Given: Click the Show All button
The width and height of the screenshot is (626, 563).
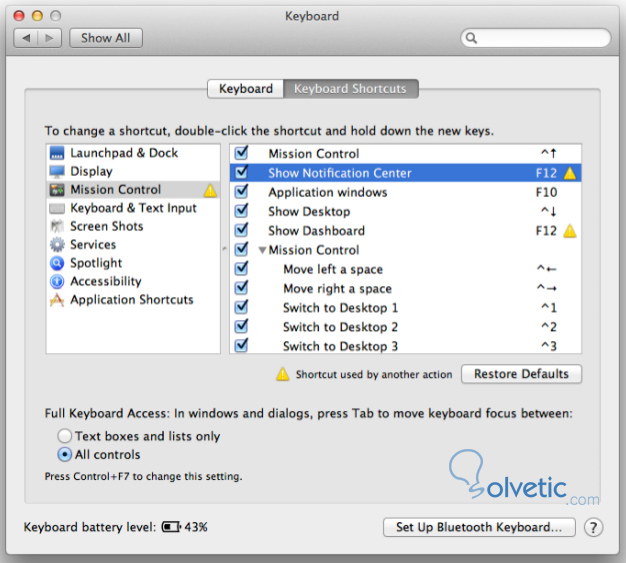Looking at the screenshot, I should click(x=106, y=38).
